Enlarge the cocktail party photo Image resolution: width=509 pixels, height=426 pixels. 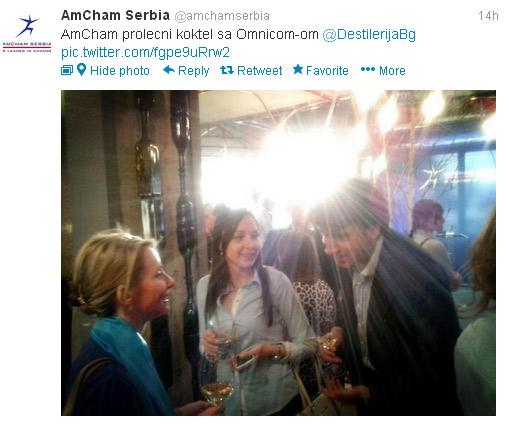pos(278,253)
